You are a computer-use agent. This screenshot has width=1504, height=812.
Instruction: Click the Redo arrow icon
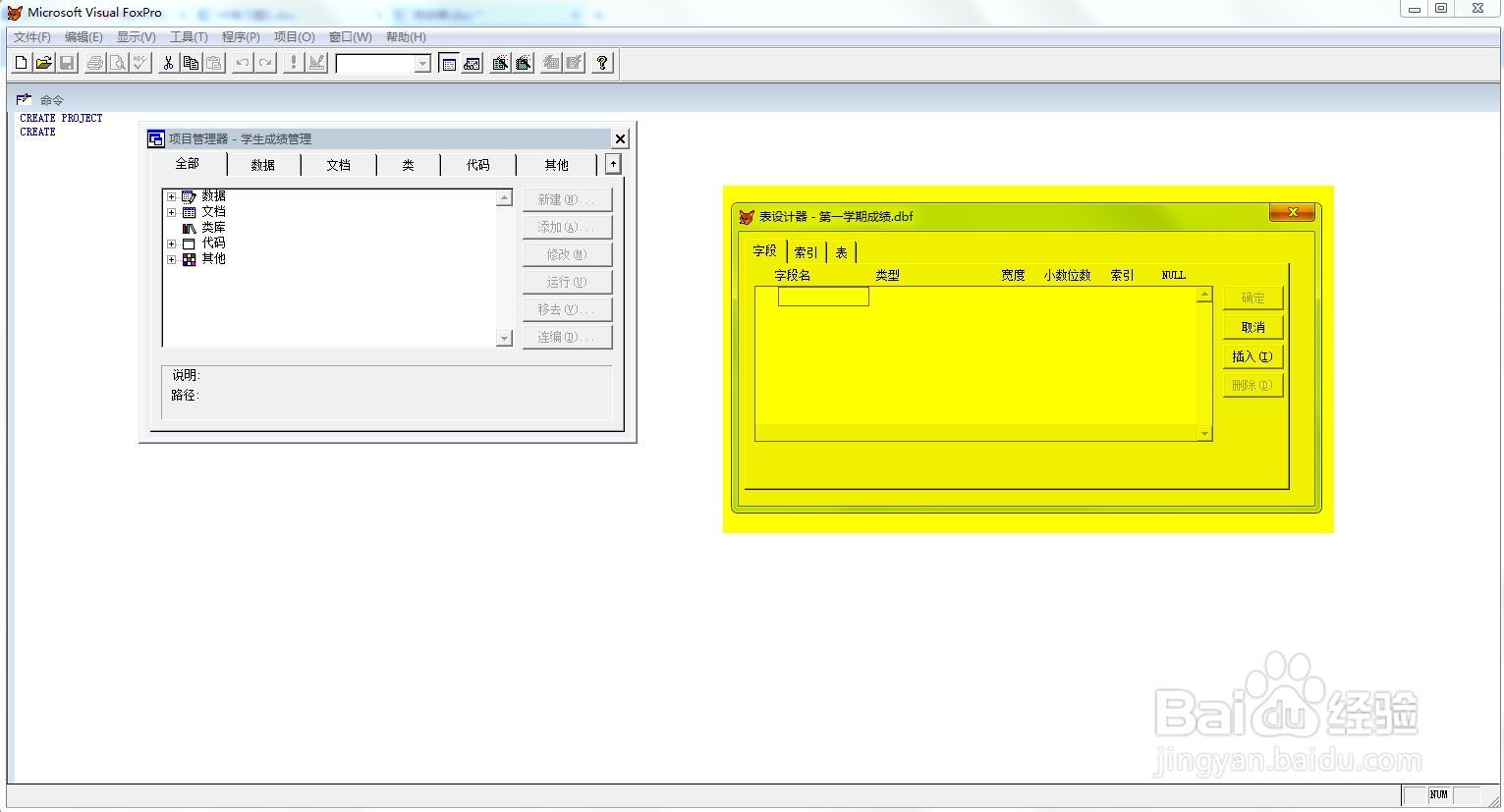[x=265, y=63]
